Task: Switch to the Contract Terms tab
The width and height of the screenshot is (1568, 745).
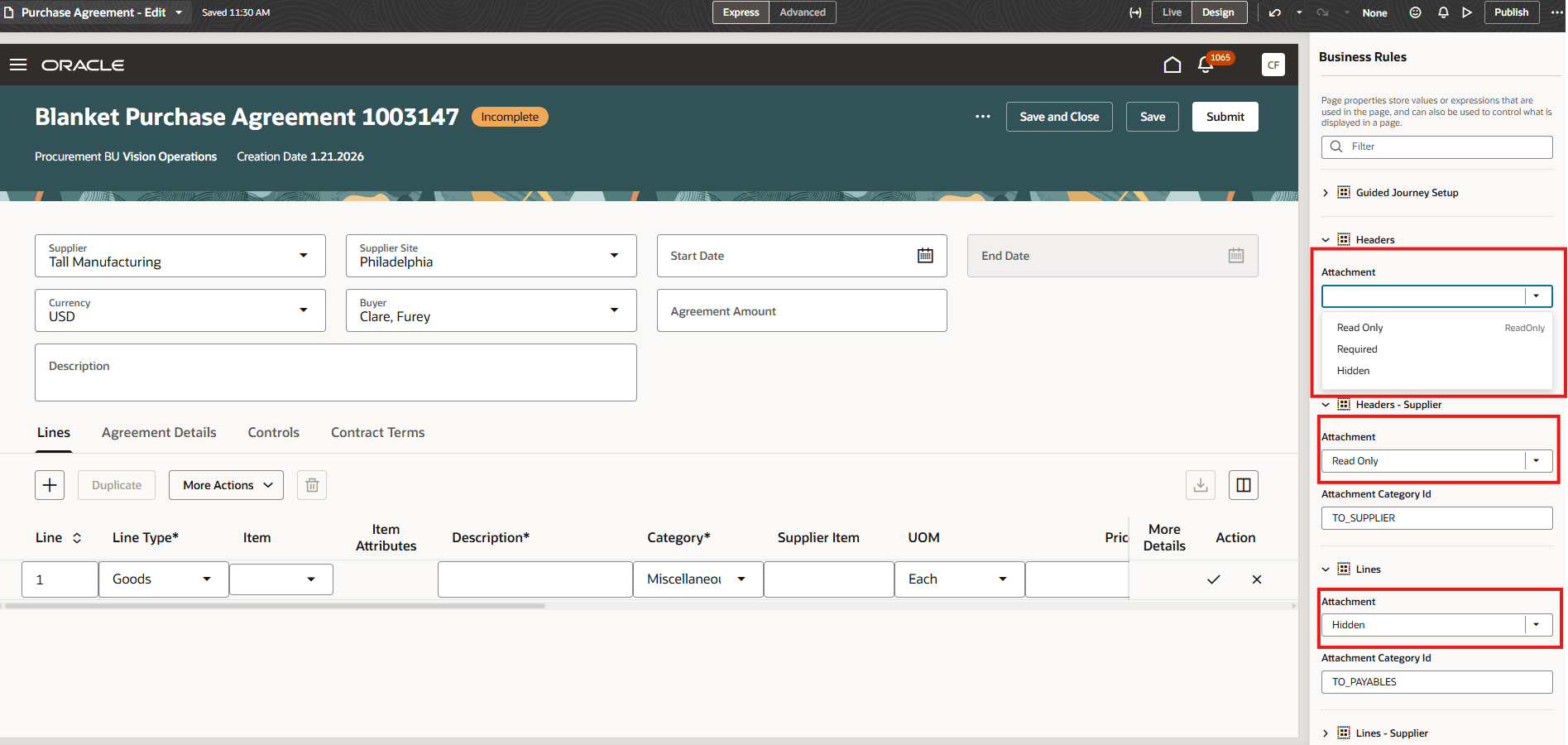Action: coord(376,432)
